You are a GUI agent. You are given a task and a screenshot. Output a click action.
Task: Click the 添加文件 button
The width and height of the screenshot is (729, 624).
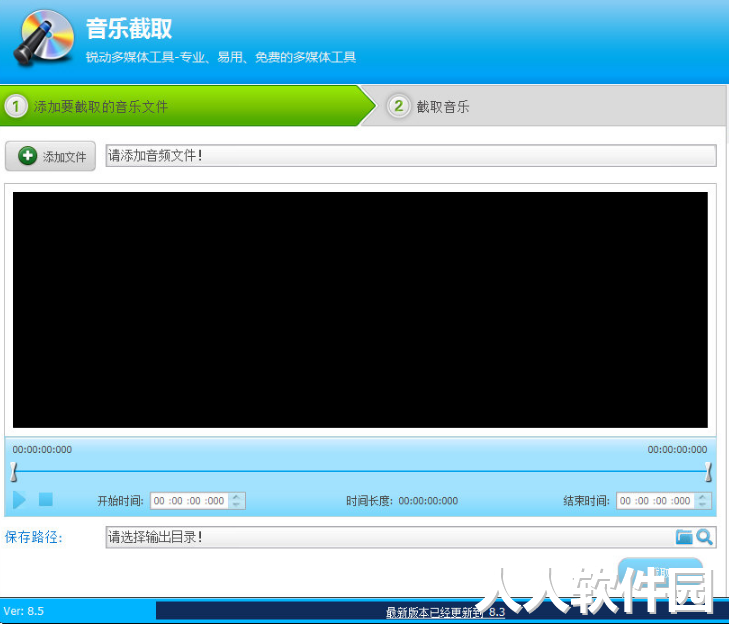pyautogui.click(x=50, y=156)
